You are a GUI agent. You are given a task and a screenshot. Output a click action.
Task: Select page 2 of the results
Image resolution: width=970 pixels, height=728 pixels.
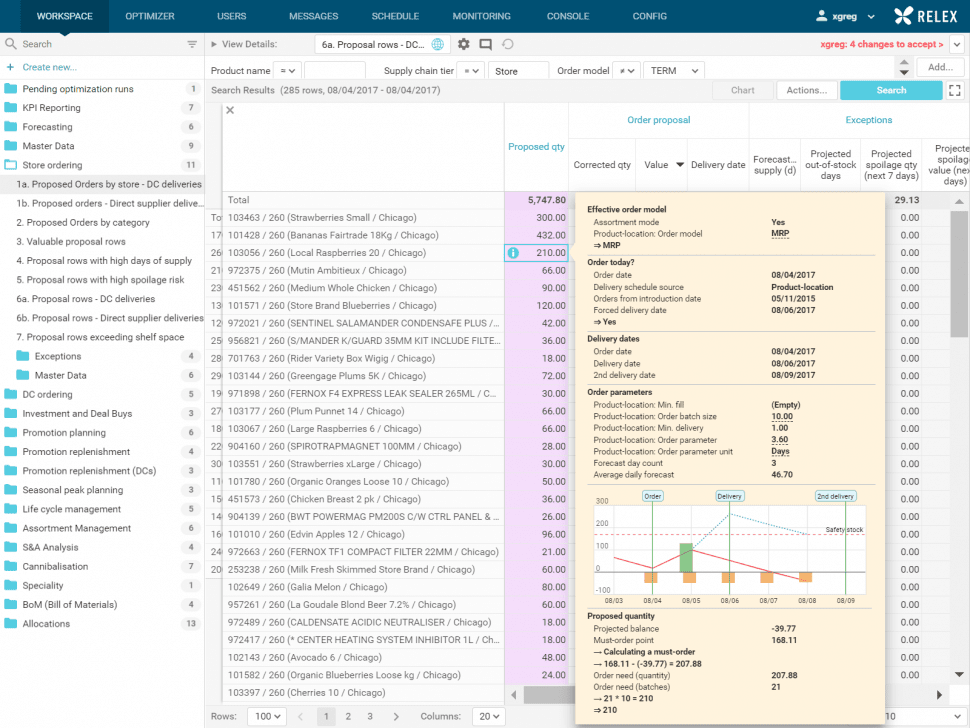tap(346, 716)
